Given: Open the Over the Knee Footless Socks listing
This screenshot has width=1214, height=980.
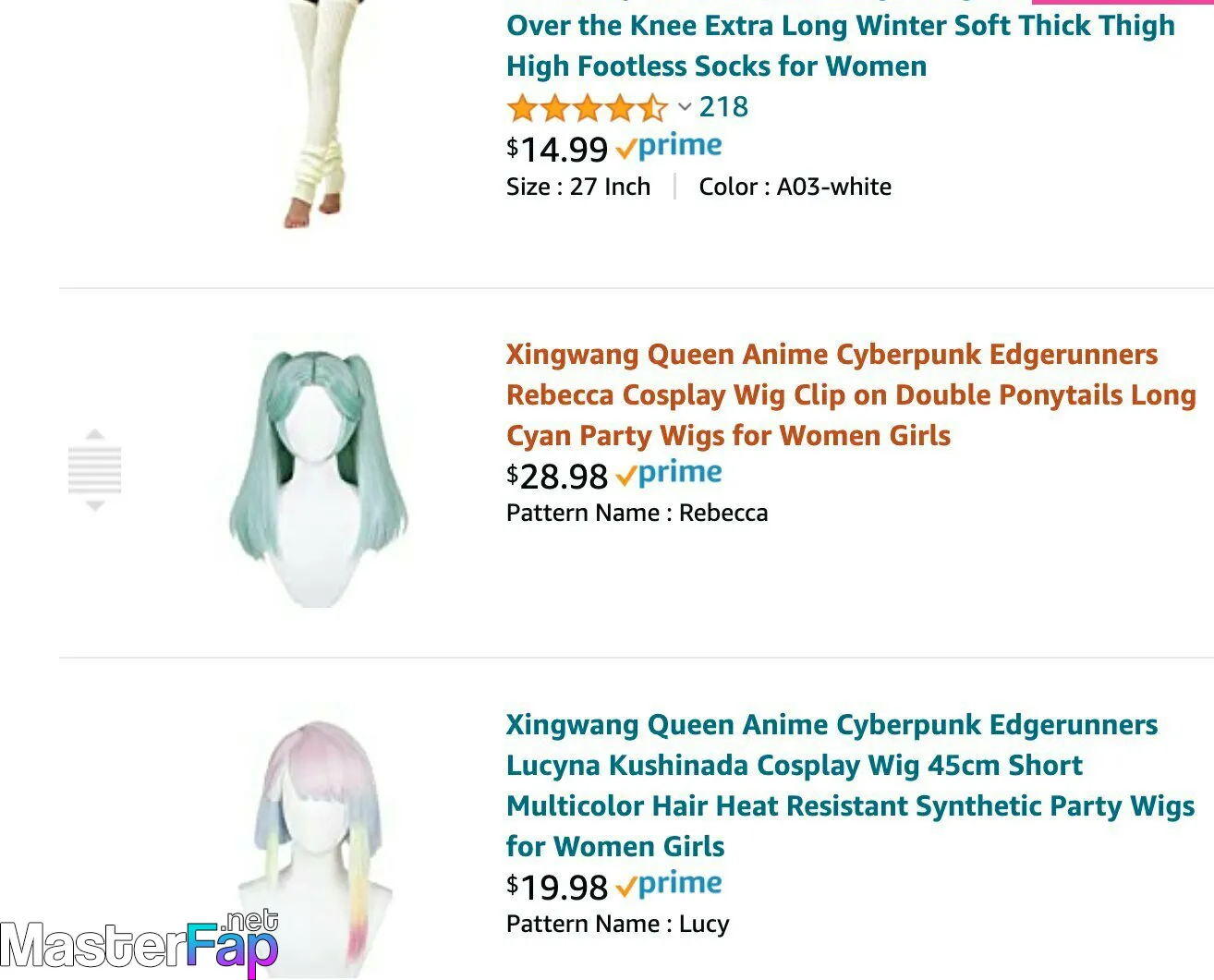Looking at the screenshot, I should click(841, 45).
